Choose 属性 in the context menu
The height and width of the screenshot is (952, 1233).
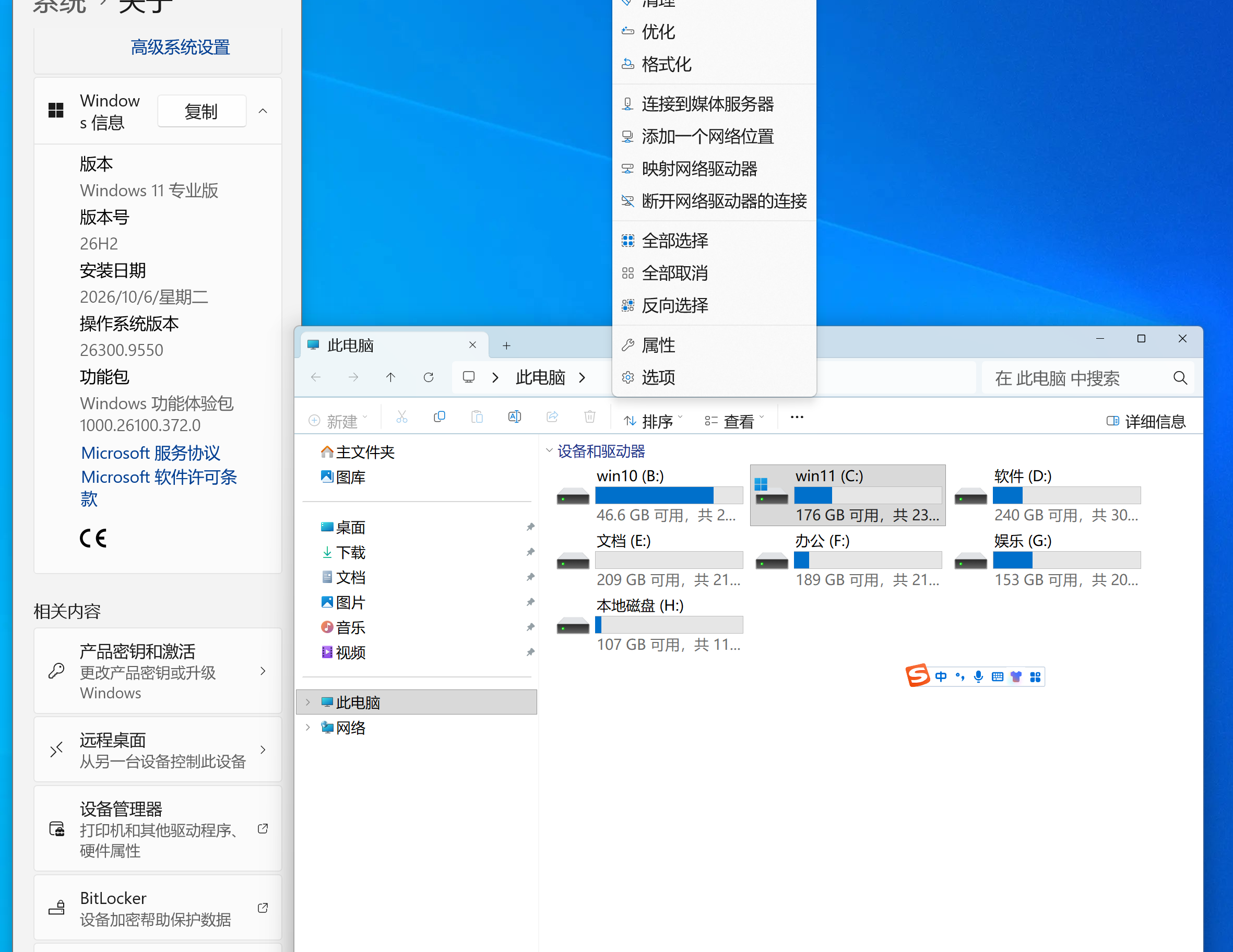point(714,346)
